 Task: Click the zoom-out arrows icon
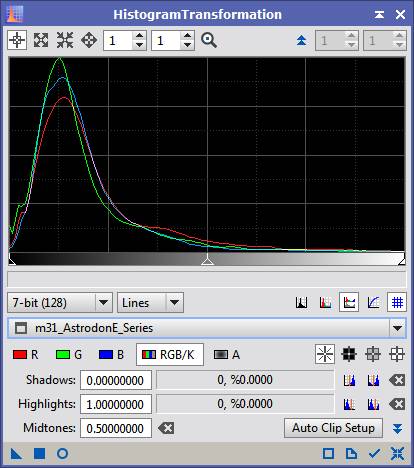65,40
